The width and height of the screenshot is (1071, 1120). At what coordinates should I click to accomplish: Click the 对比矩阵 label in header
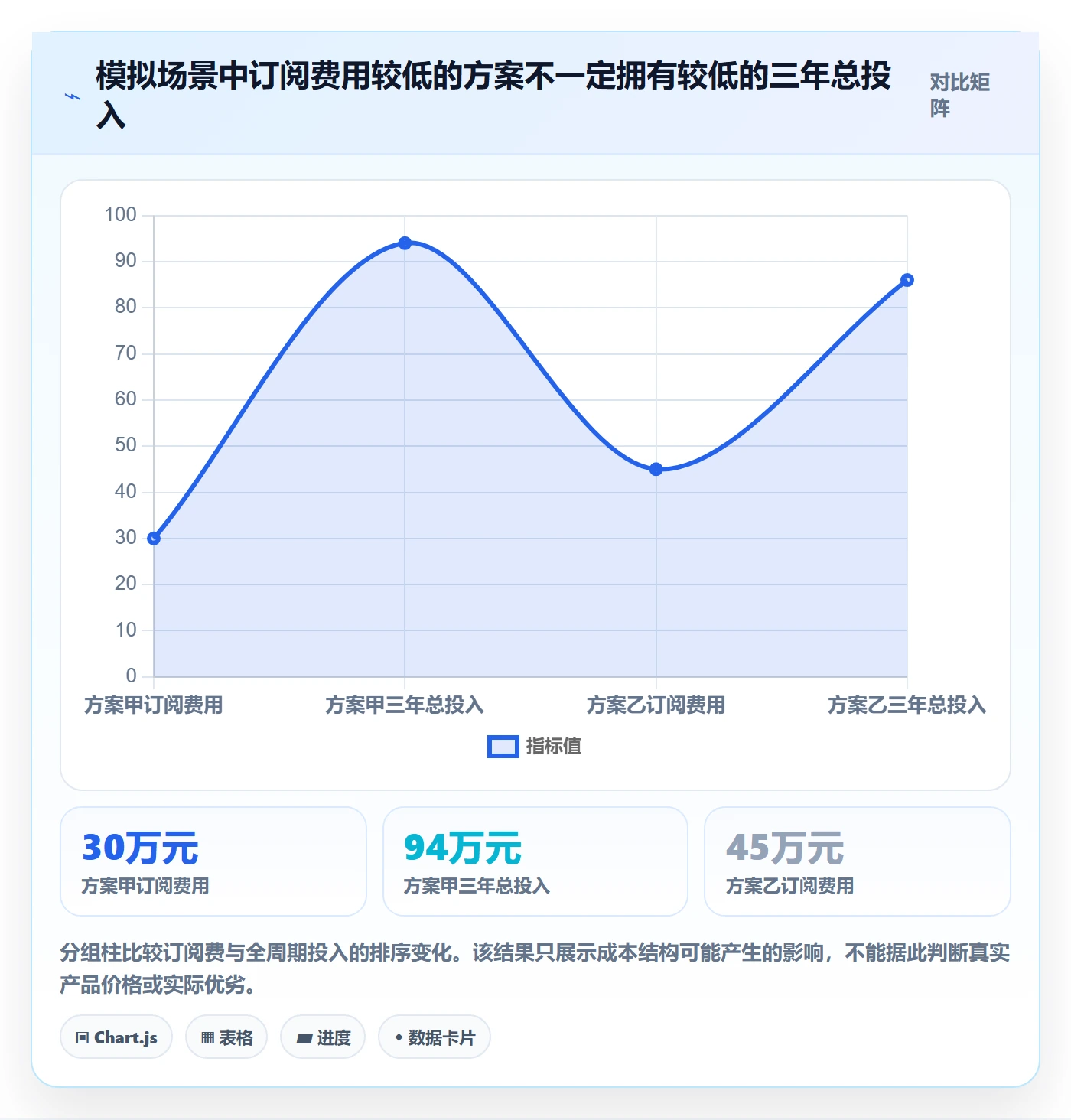960,95
